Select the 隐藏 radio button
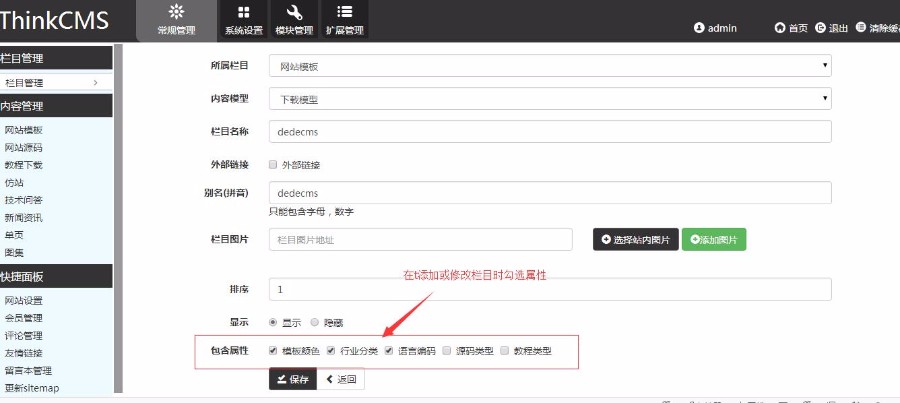The height and width of the screenshot is (403, 900). tap(315, 323)
